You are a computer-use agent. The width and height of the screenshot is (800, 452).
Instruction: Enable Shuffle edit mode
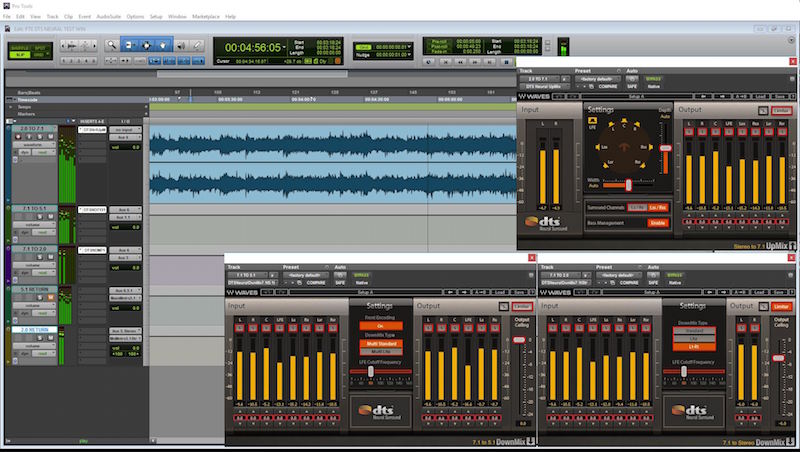tap(19, 47)
